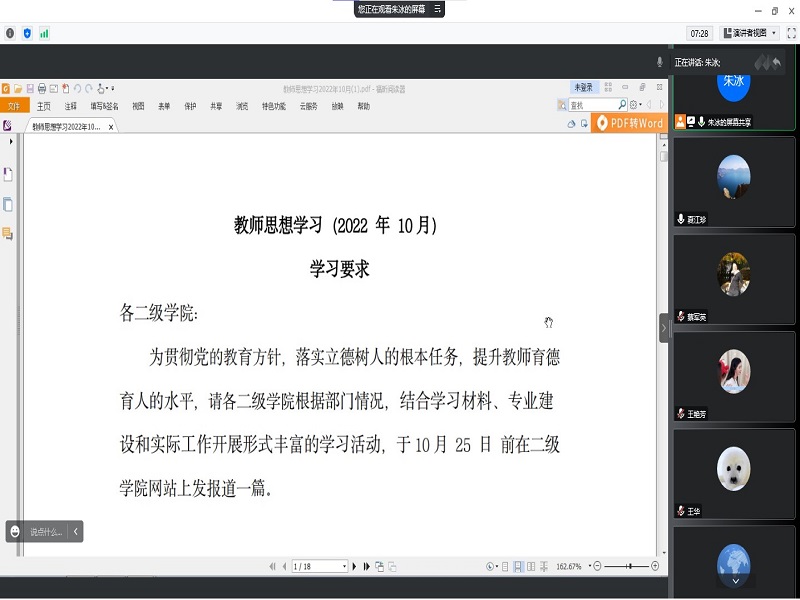Click the zoom out minus icon
800x600 pixels.
[597, 566]
